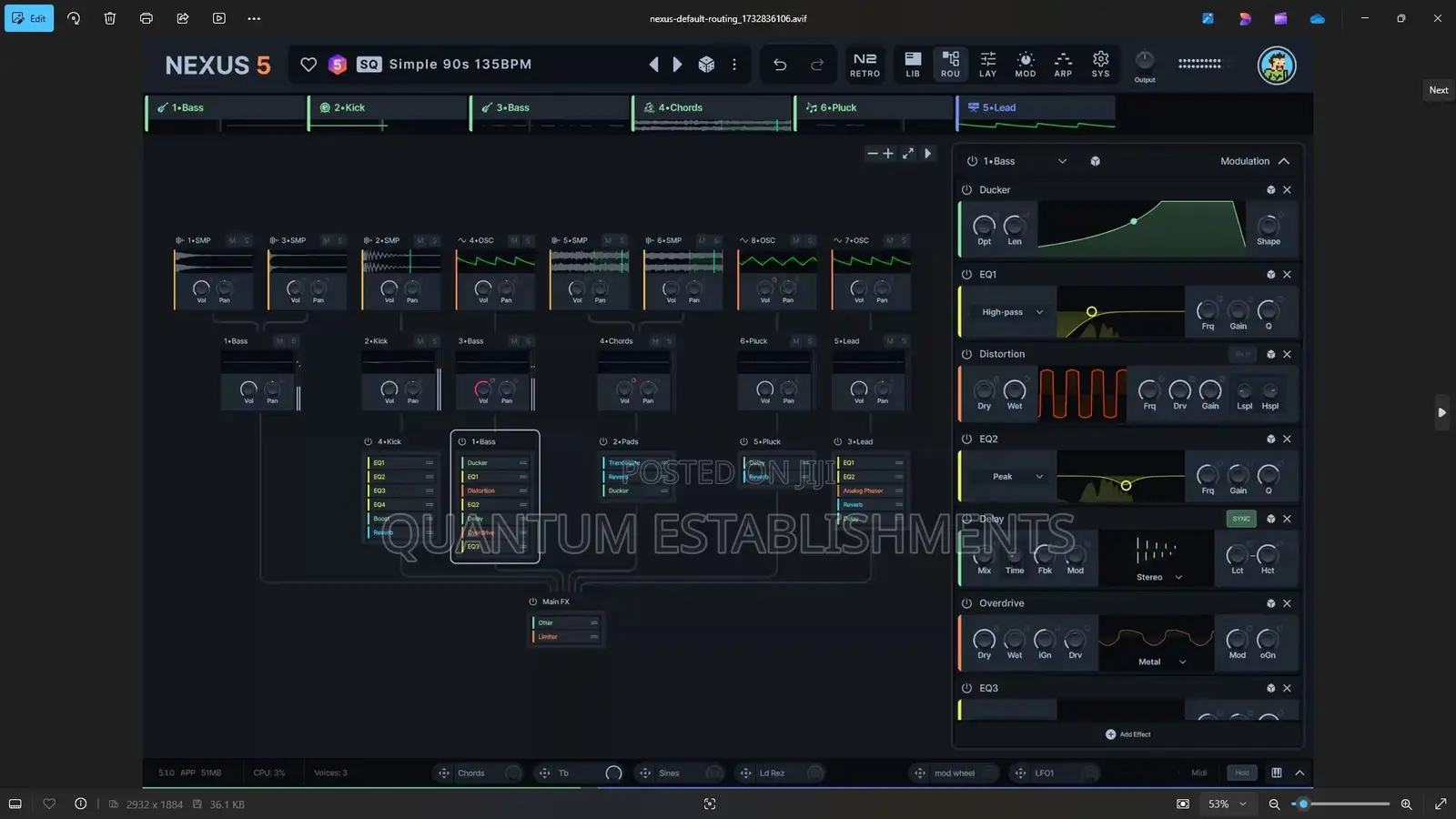This screenshot has height=819, width=1456.
Task: Toggle power for the 1•Bass effect chain
Action: 972,161
